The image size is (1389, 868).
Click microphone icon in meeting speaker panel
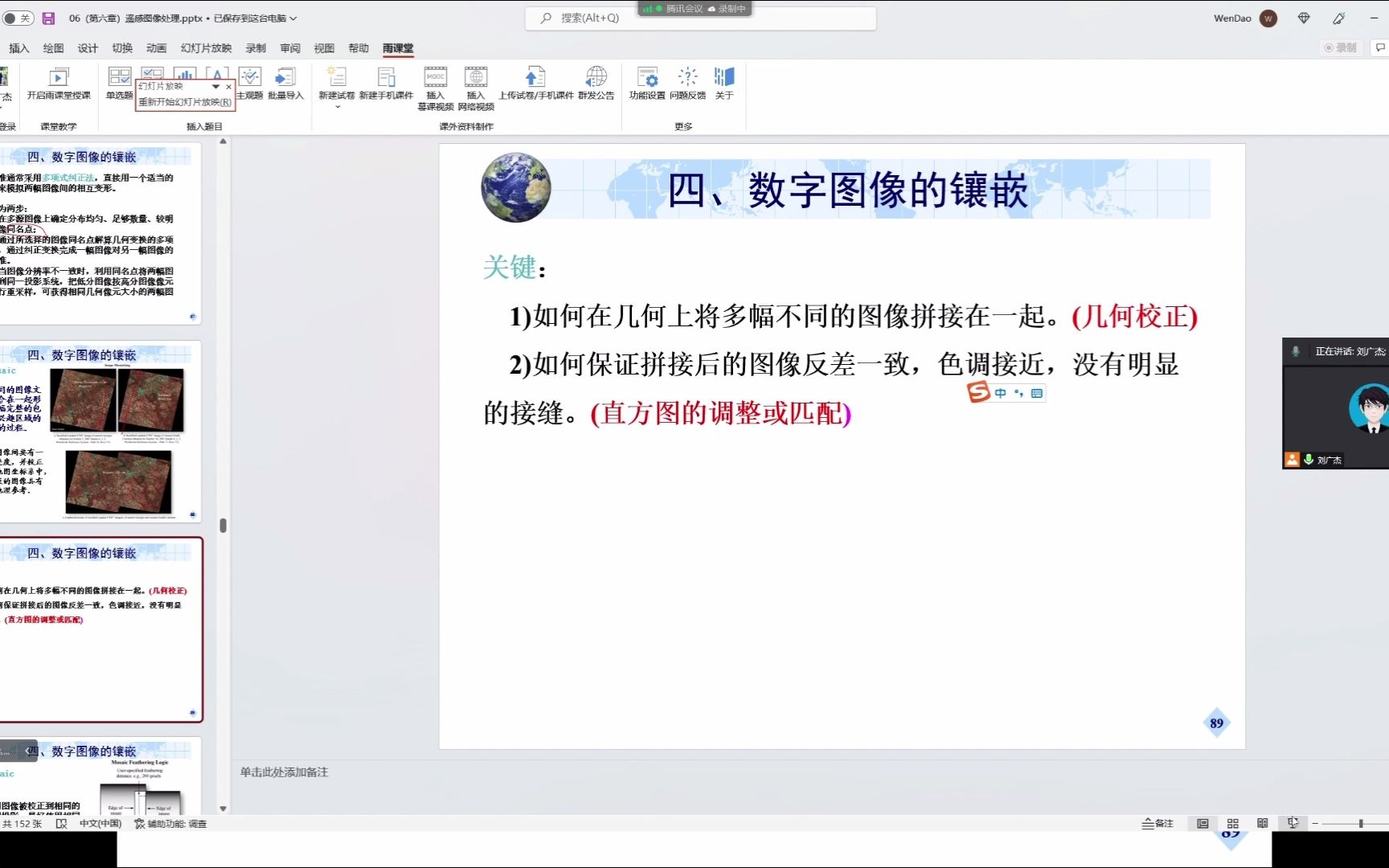coord(1295,351)
